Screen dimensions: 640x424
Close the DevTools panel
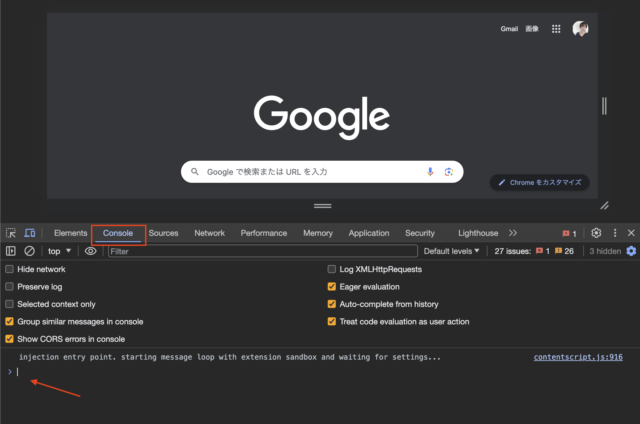coord(631,233)
